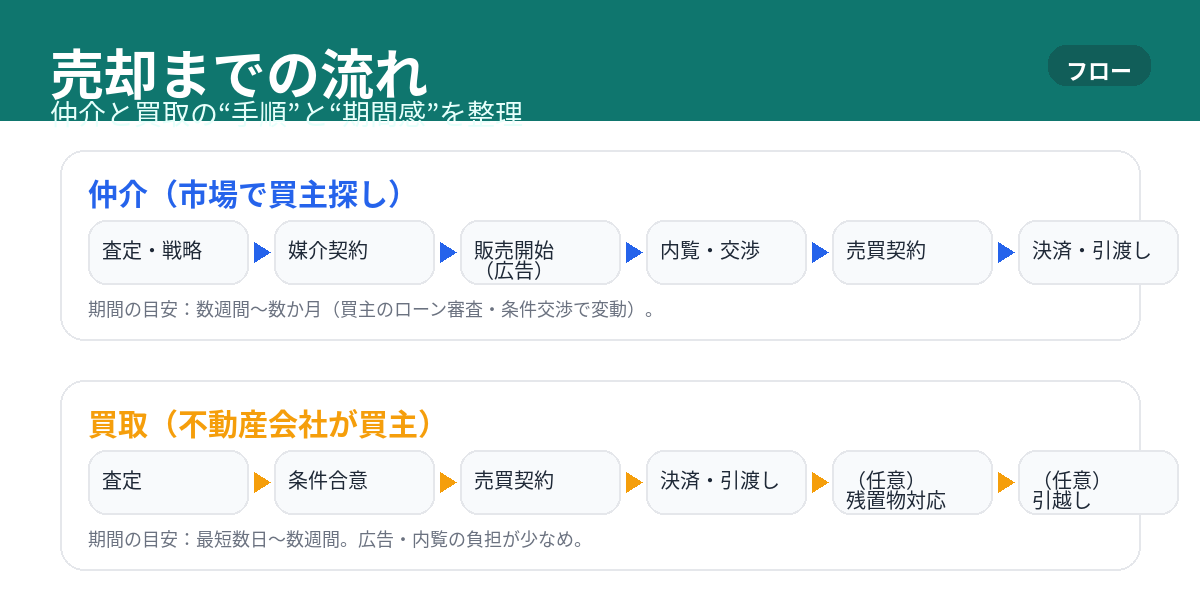Click the 買取（不動産会社が買主） heading
The height and width of the screenshot is (600, 1200).
[261, 424]
